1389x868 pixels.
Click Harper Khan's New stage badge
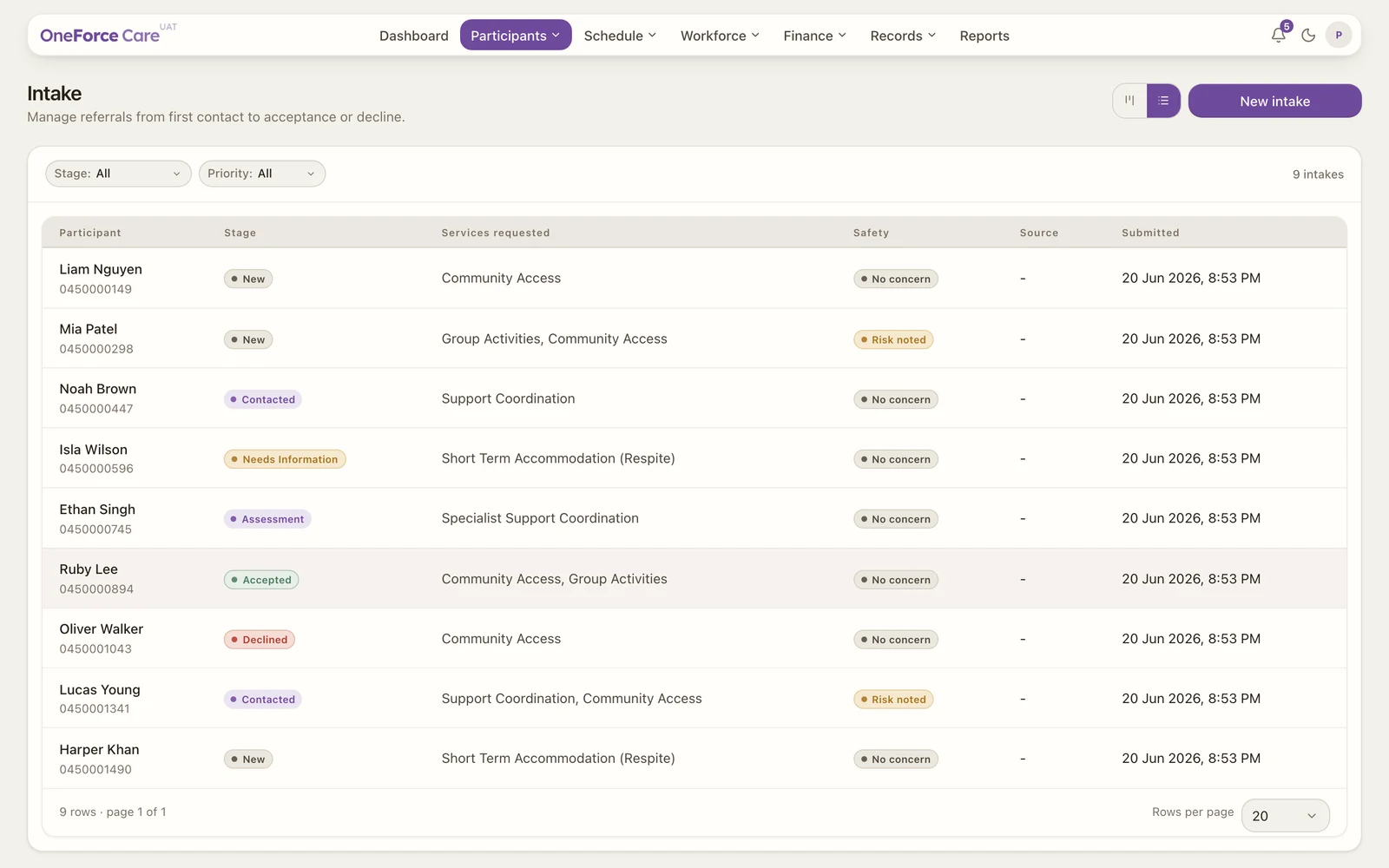tap(248, 759)
